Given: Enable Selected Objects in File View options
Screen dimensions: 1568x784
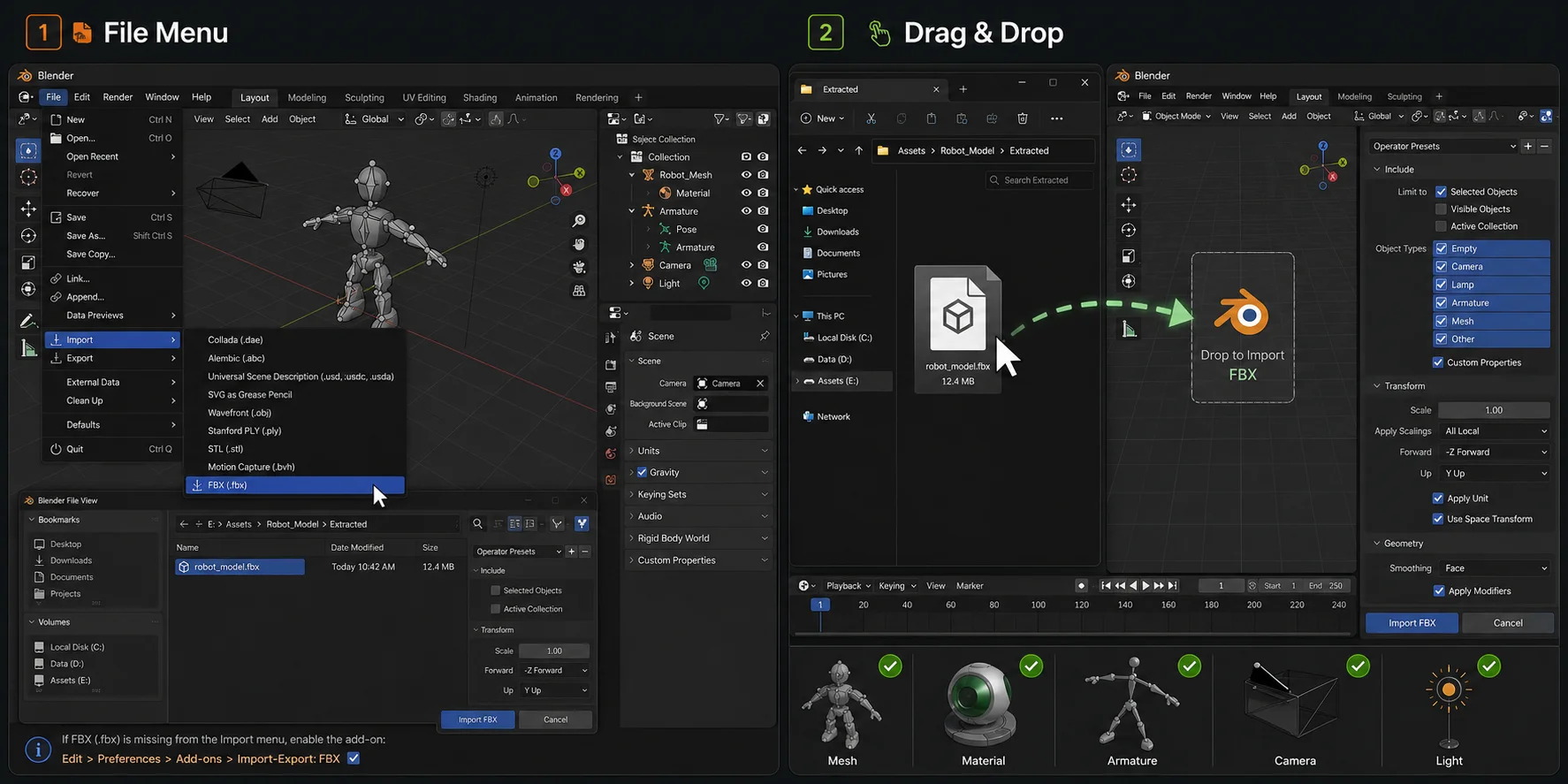Looking at the screenshot, I should pos(495,590).
